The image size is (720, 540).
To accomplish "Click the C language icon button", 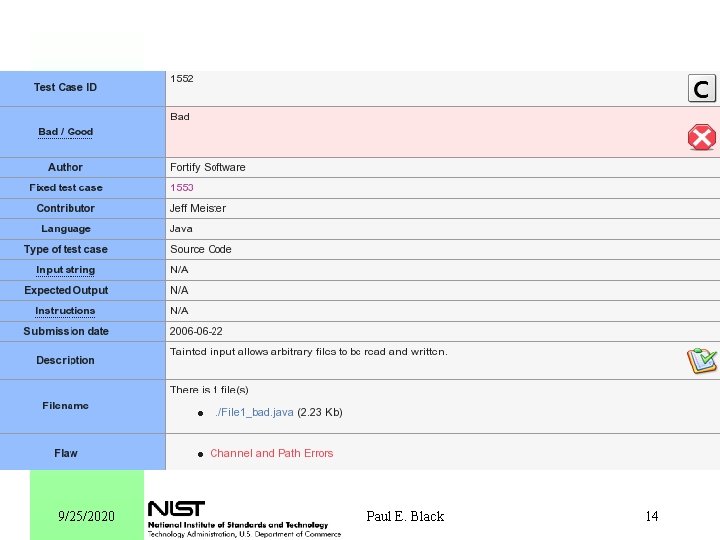I will tap(702, 88).
